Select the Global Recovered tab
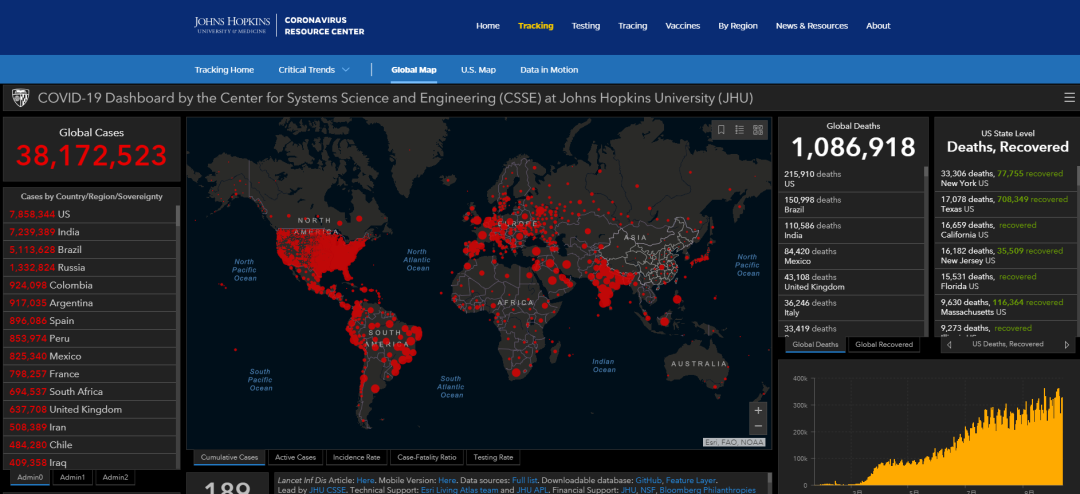The image size is (1080, 494). coord(884,344)
